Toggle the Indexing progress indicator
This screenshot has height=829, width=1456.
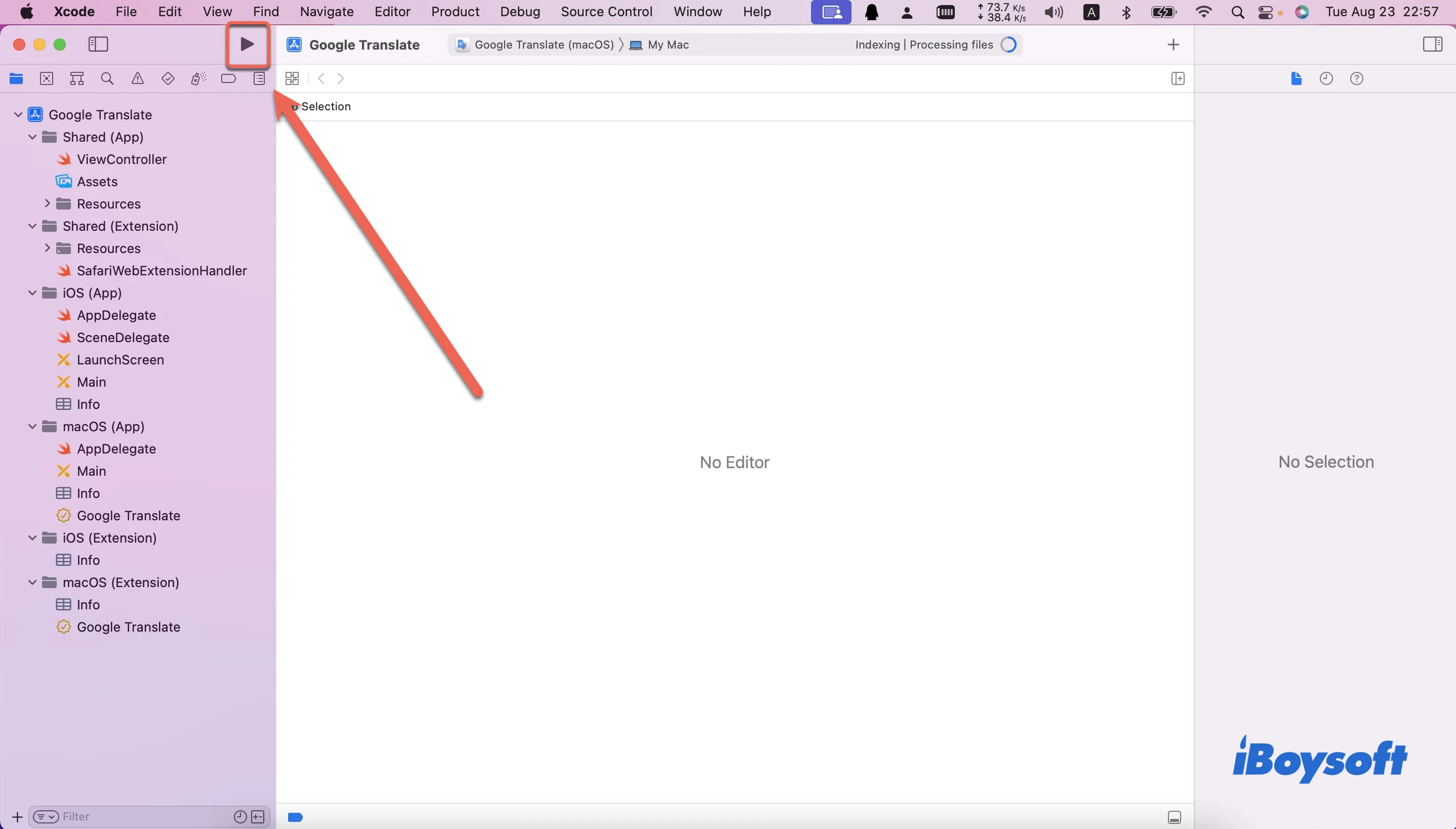click(x=1010, y=44)
